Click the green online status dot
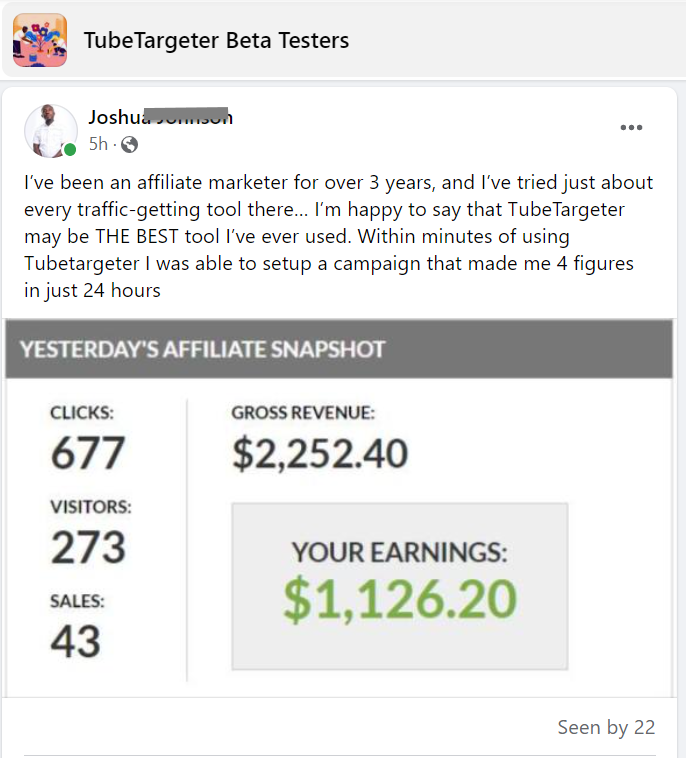 point(70,150)
